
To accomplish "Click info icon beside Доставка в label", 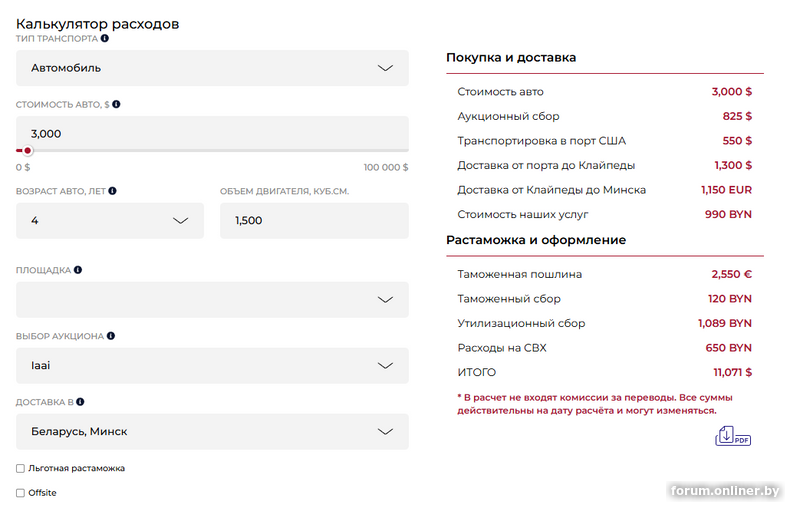I will (x=79, y=402).
